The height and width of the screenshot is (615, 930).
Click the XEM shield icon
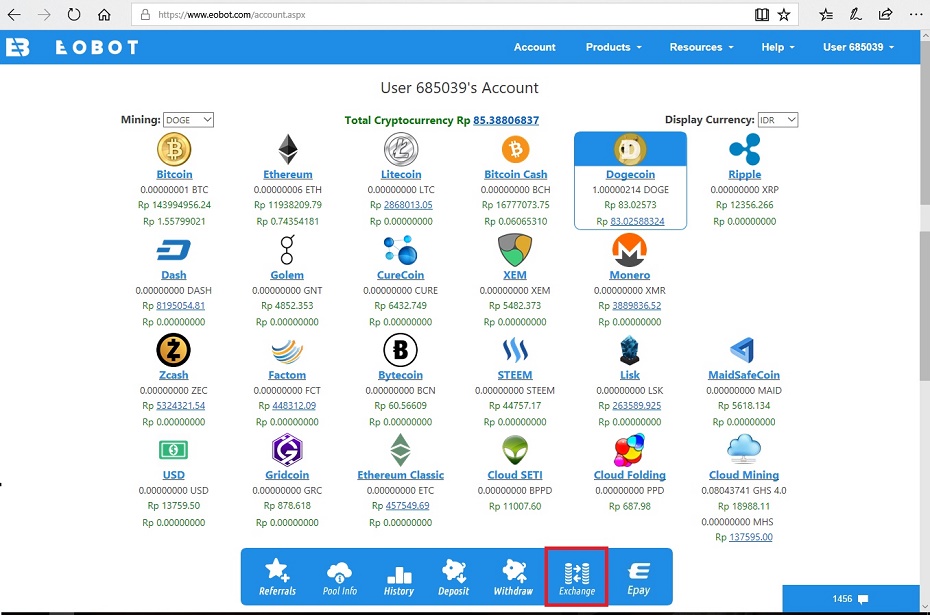[515, 250]
